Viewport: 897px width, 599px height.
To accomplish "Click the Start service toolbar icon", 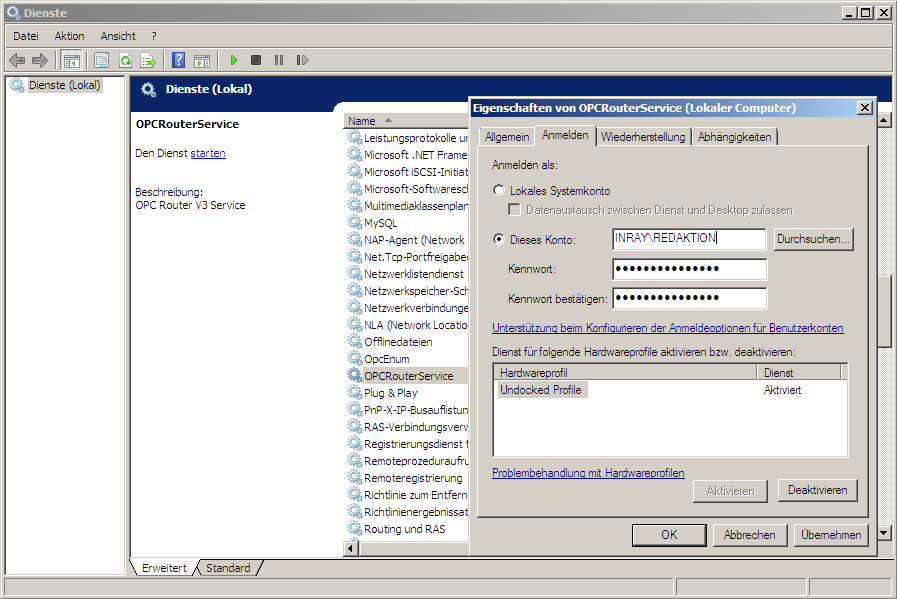I will point(234,60).
